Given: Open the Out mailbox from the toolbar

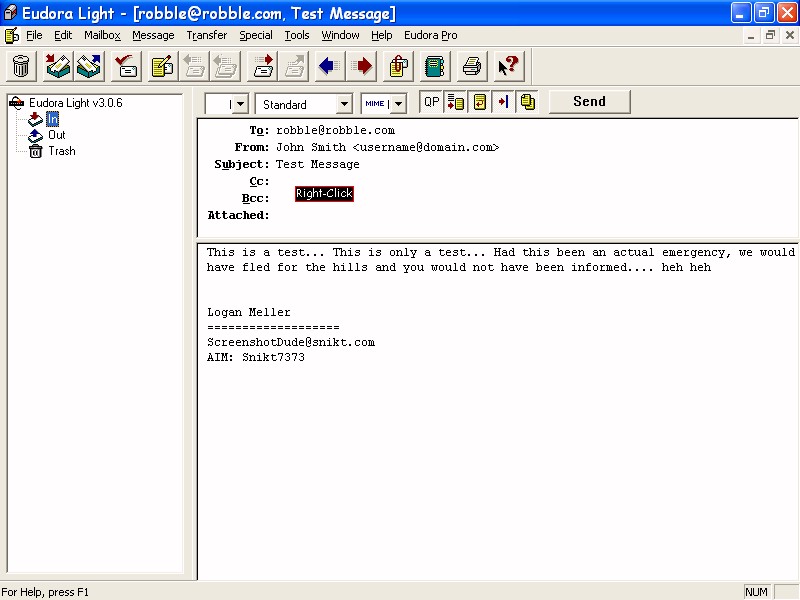Looking at the screenshot, I should tap(89, 66).
